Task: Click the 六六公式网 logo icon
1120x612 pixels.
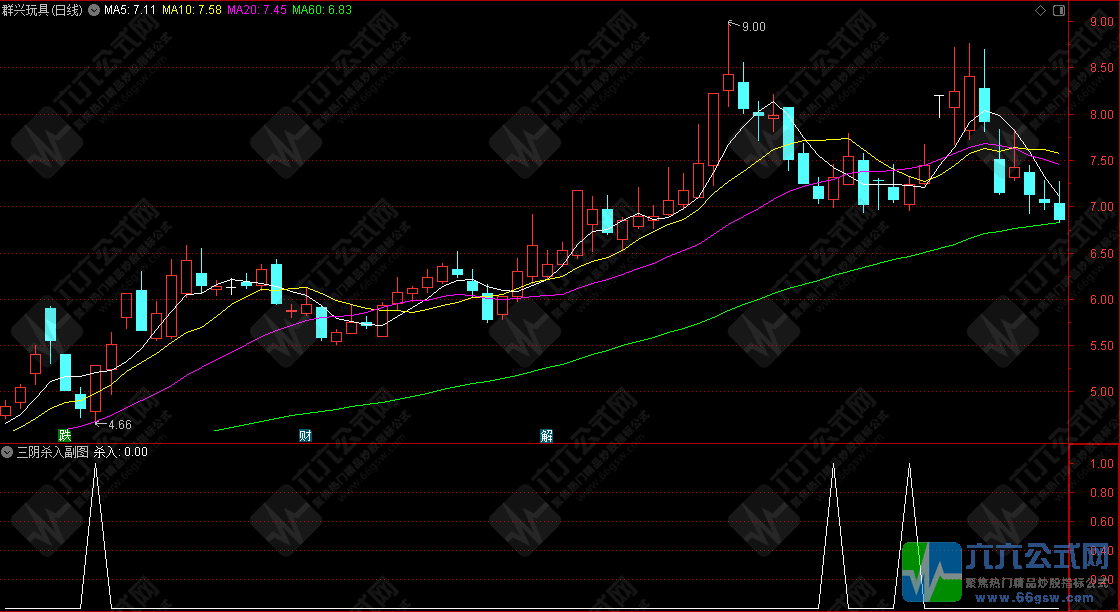Action: click(x=930, y=572)
